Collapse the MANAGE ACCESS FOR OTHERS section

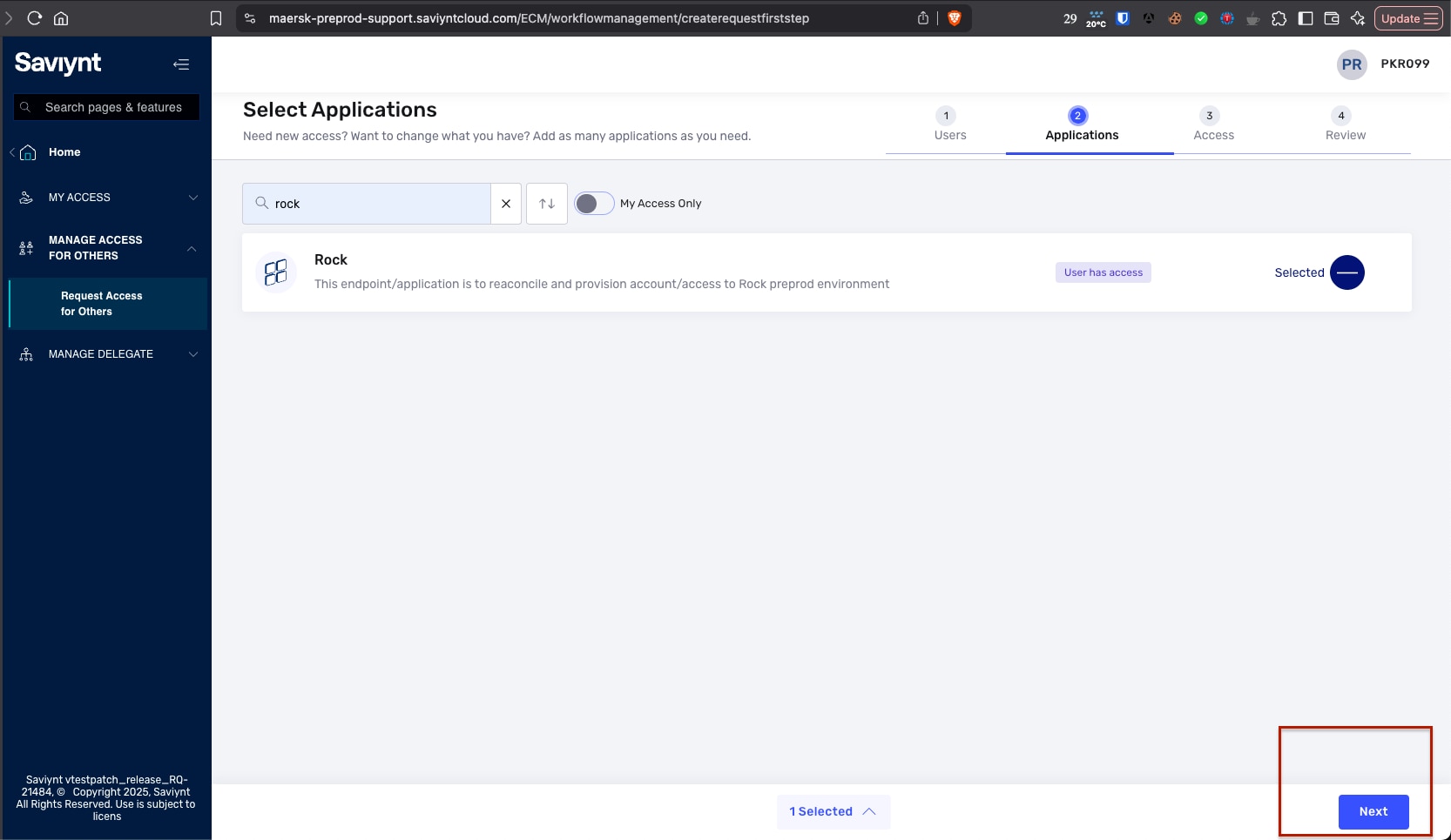pos(192,248)
